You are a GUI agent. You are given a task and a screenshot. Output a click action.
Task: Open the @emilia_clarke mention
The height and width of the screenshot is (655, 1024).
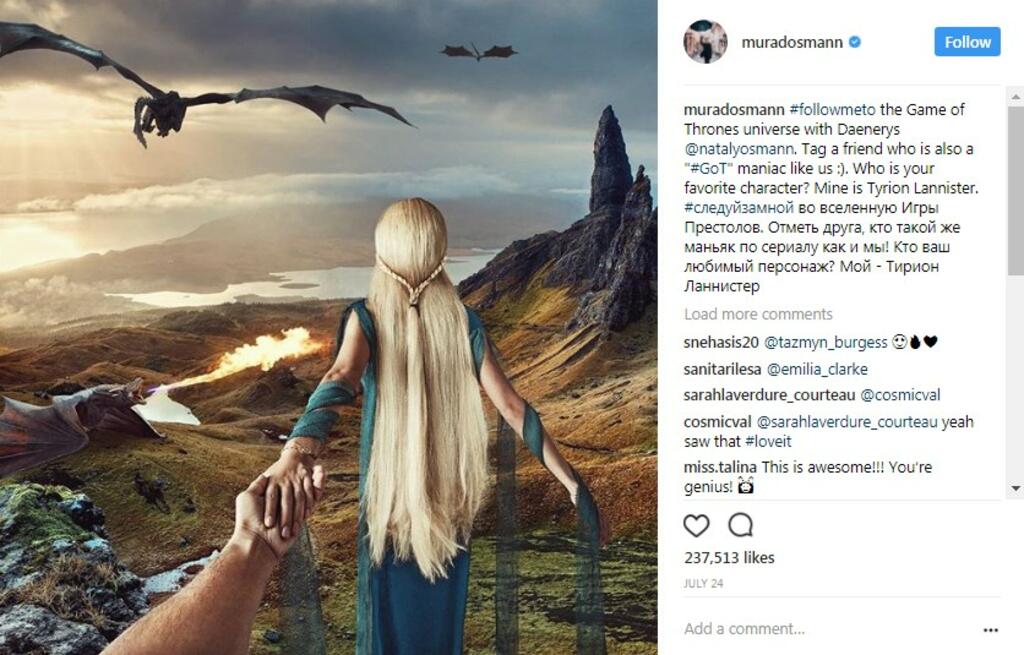pyautogui.click(x=817, y=370)
